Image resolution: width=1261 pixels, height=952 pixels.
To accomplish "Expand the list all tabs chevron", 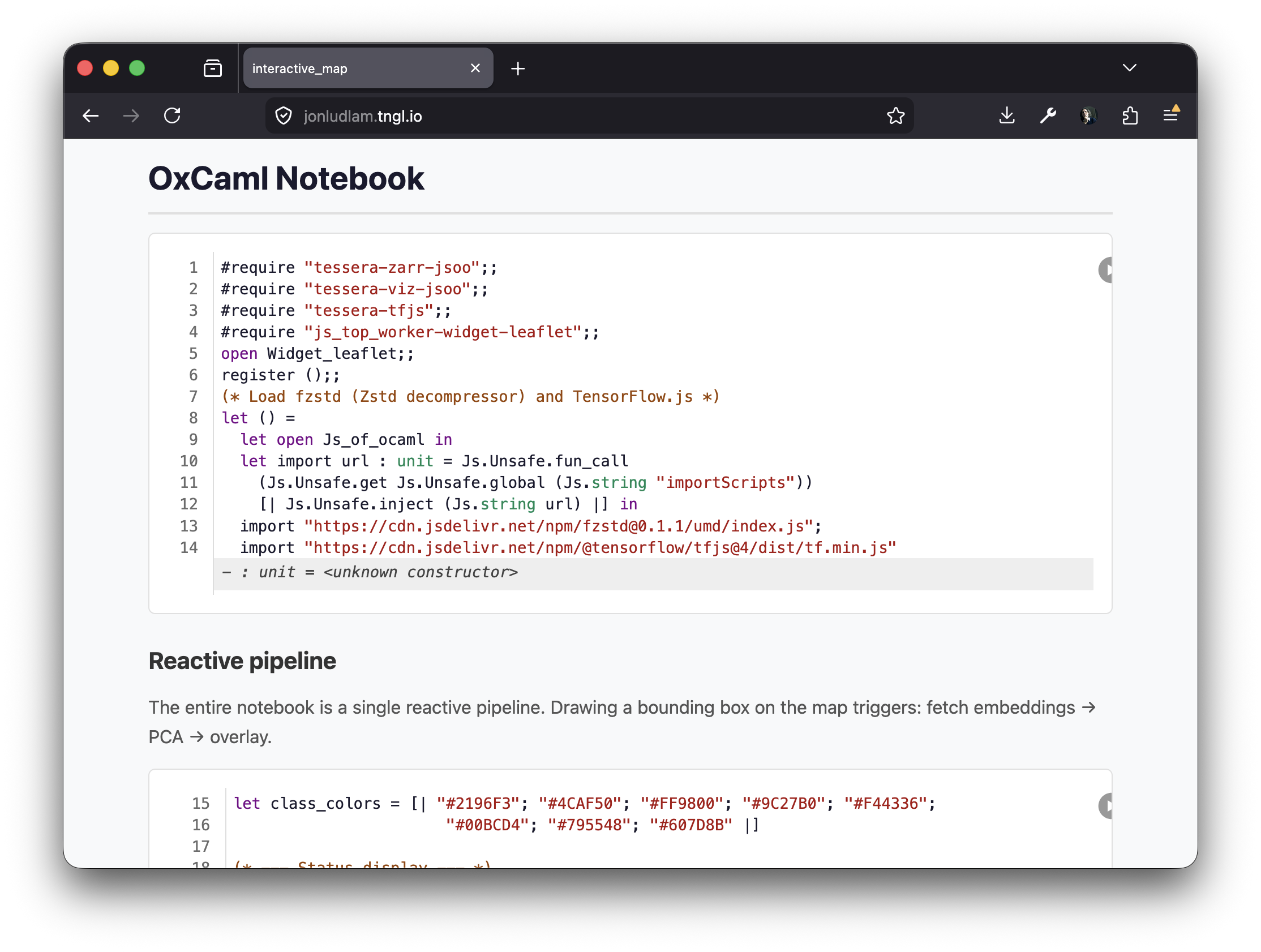I will [x=1129, y=68].
